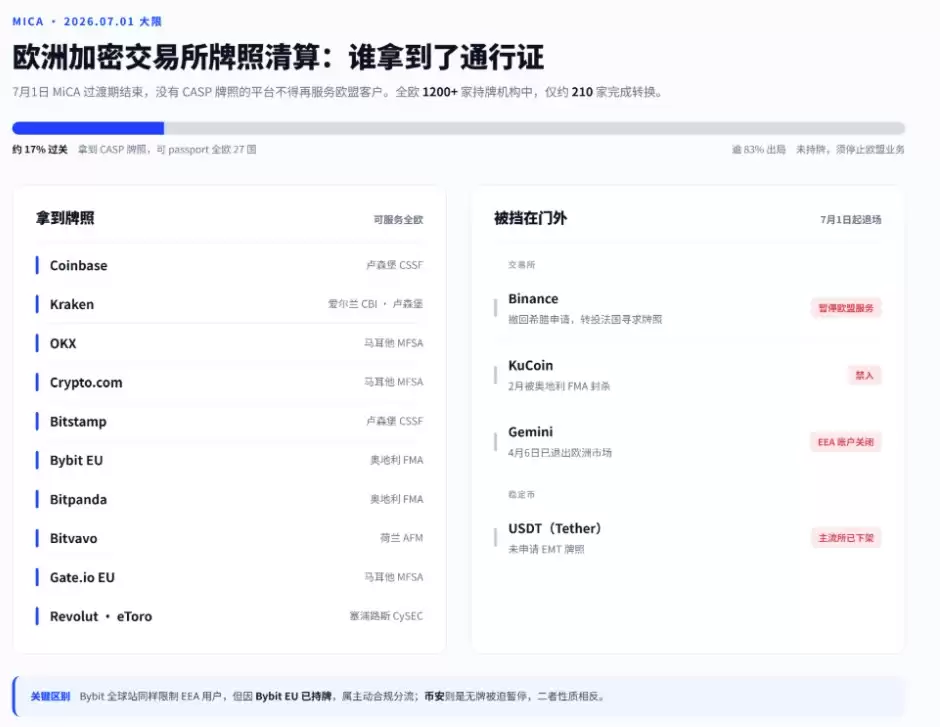Click the "关键区别" note label
940x727 pixels.
(x=50, y=696)
